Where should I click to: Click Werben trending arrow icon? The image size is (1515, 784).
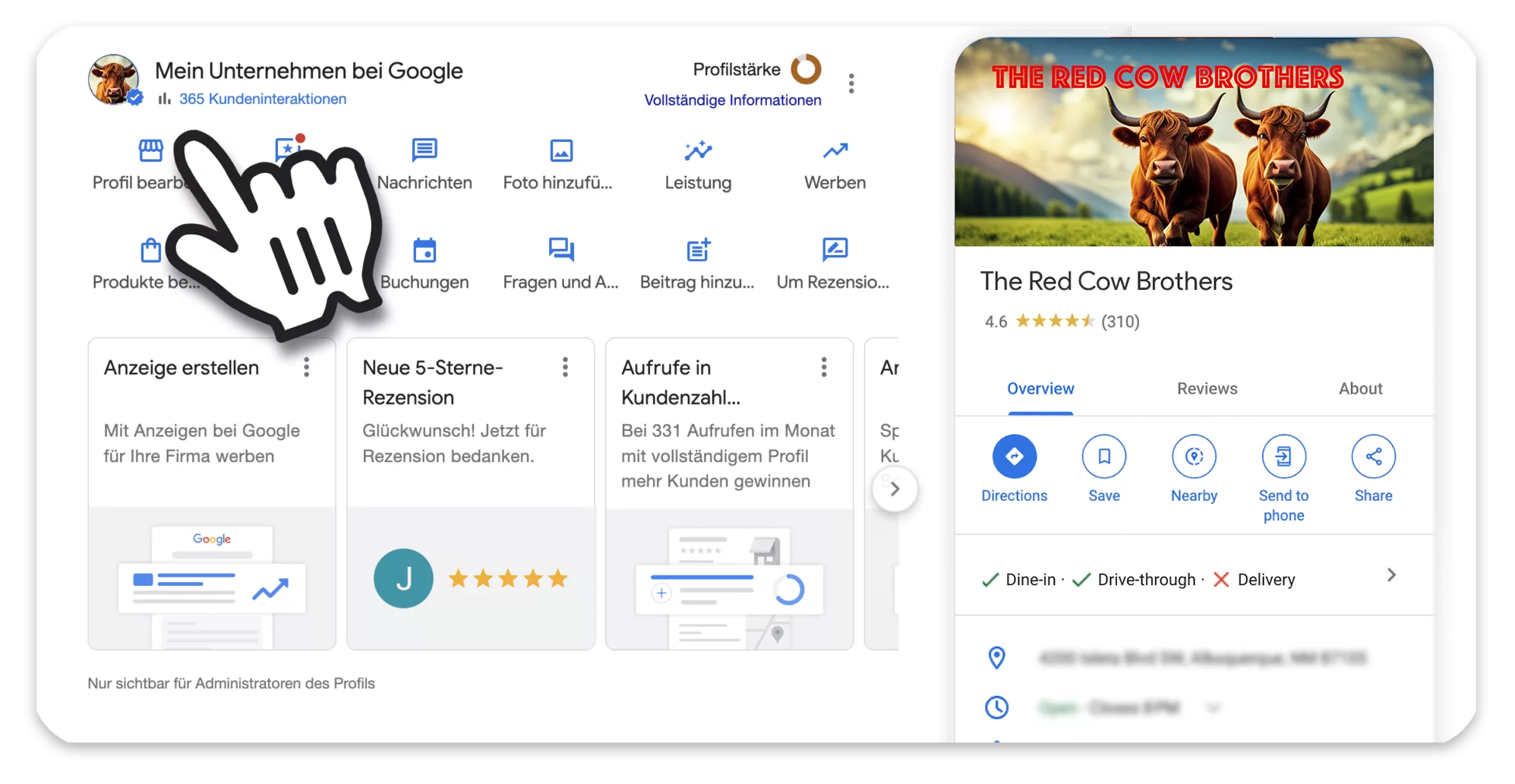pos(835,150)
